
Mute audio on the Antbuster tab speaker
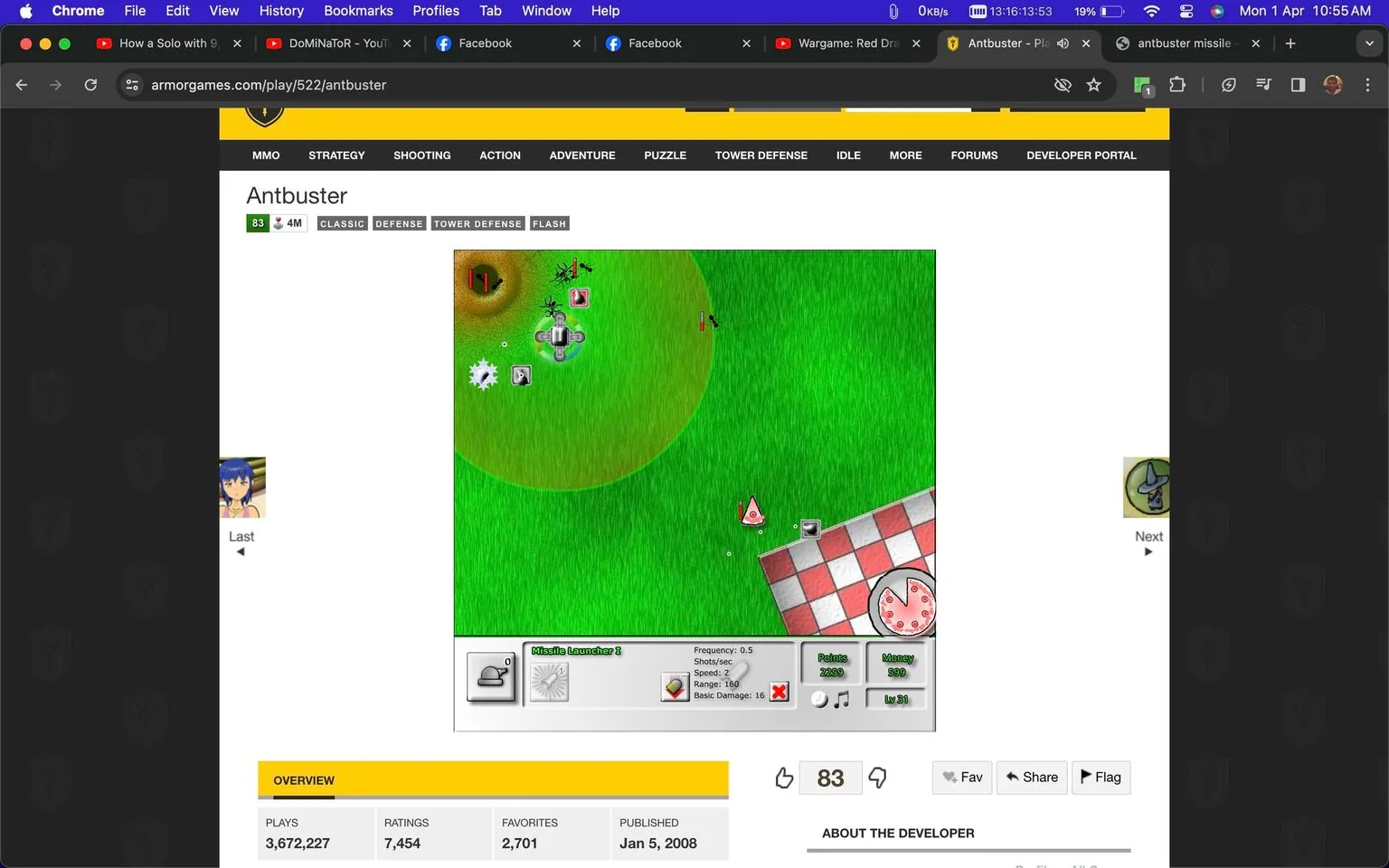pyautogui.click(x=1063, y=42)
